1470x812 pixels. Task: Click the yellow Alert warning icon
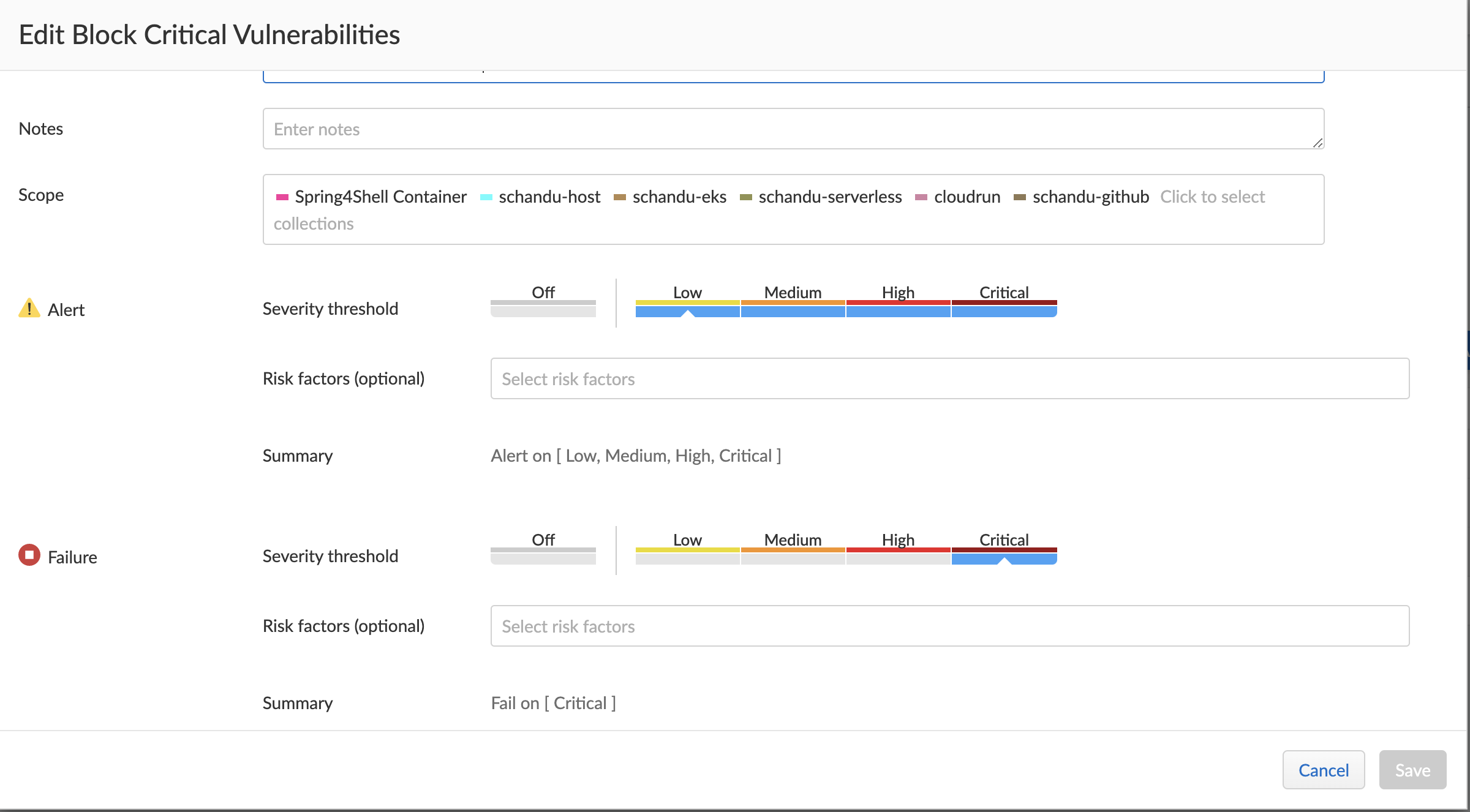coord(29,308)
